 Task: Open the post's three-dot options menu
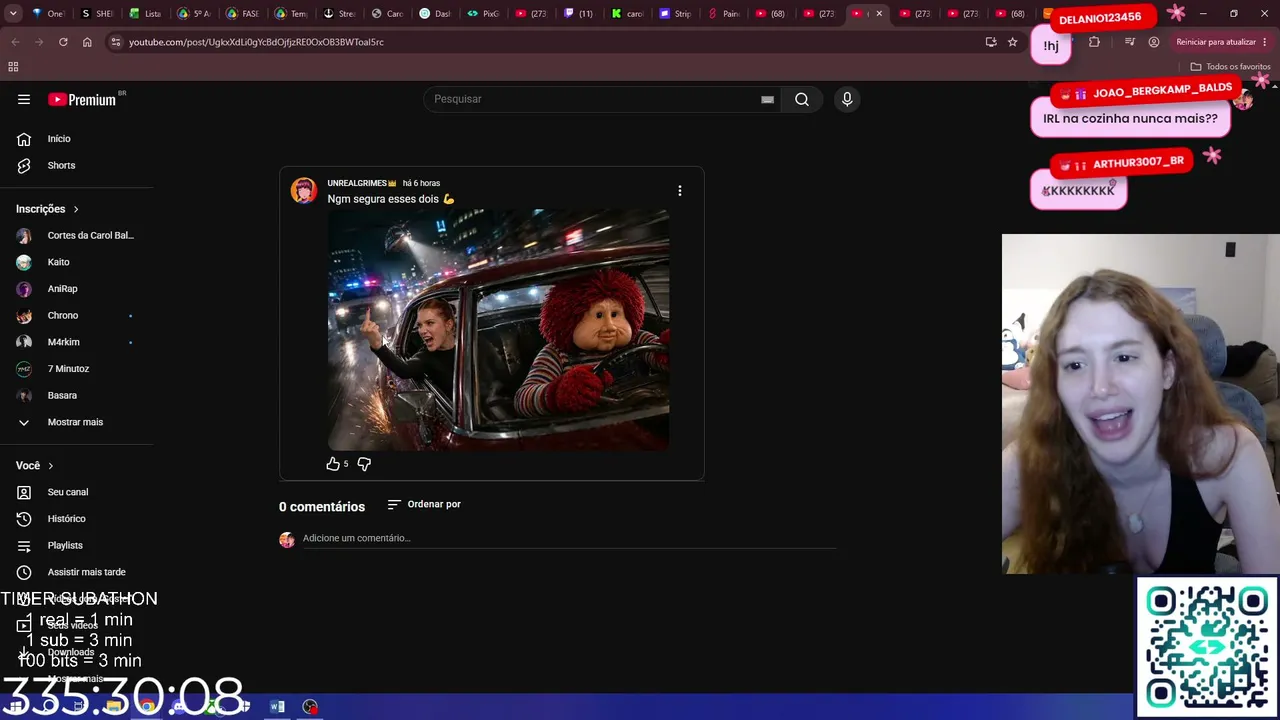[680, 190]
